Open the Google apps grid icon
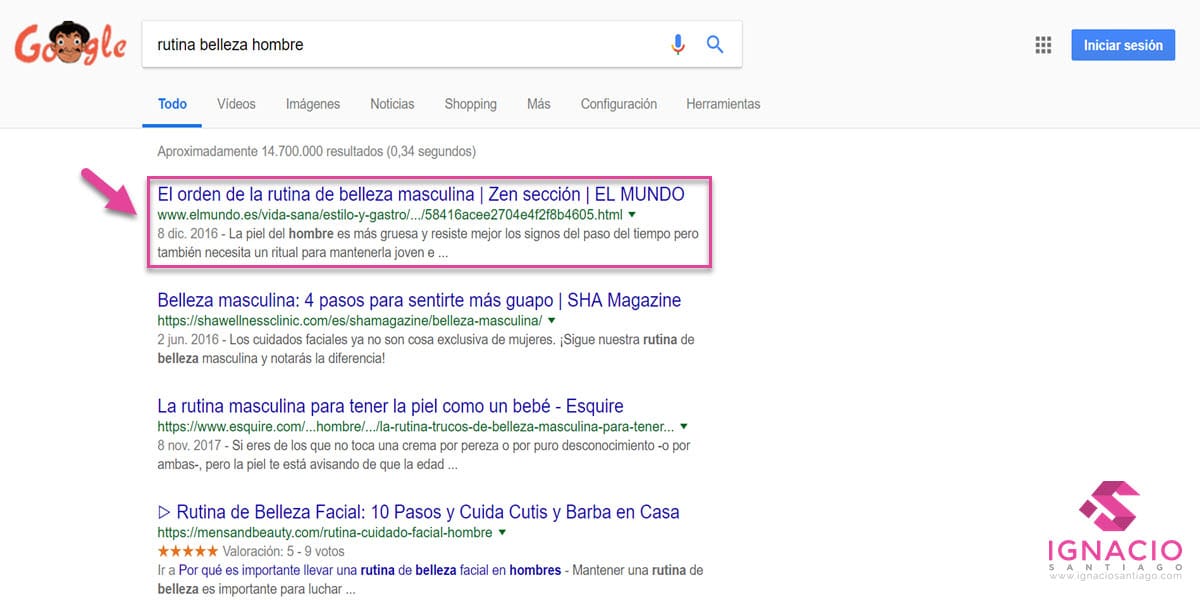Viewport: 1200px width, 600px height. click(x=1043, y=45)
